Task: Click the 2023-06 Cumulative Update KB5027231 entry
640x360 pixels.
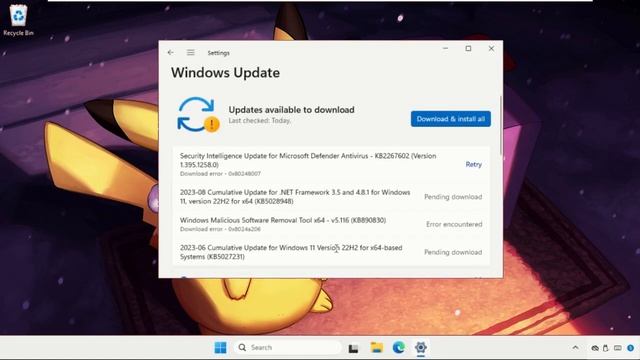Action: [x=331, y=252]
